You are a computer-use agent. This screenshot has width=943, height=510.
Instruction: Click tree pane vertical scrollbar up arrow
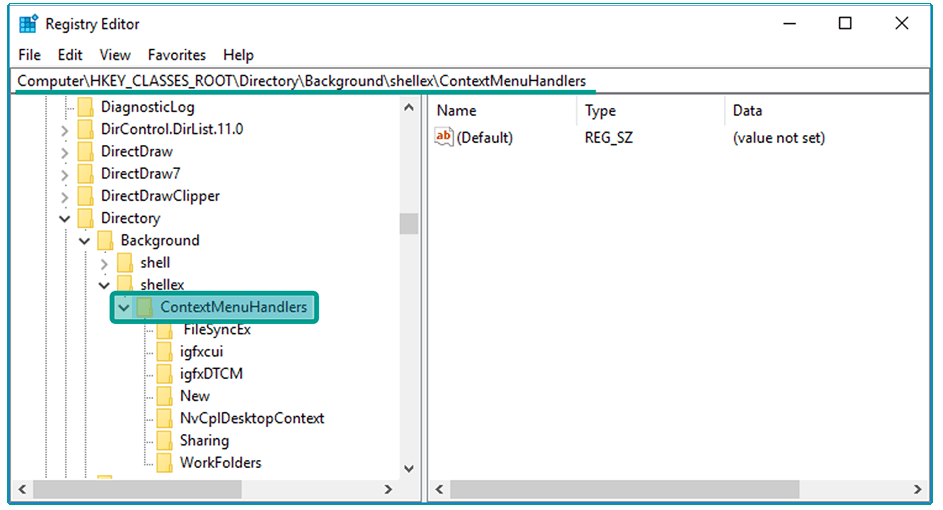pos(409,108)
